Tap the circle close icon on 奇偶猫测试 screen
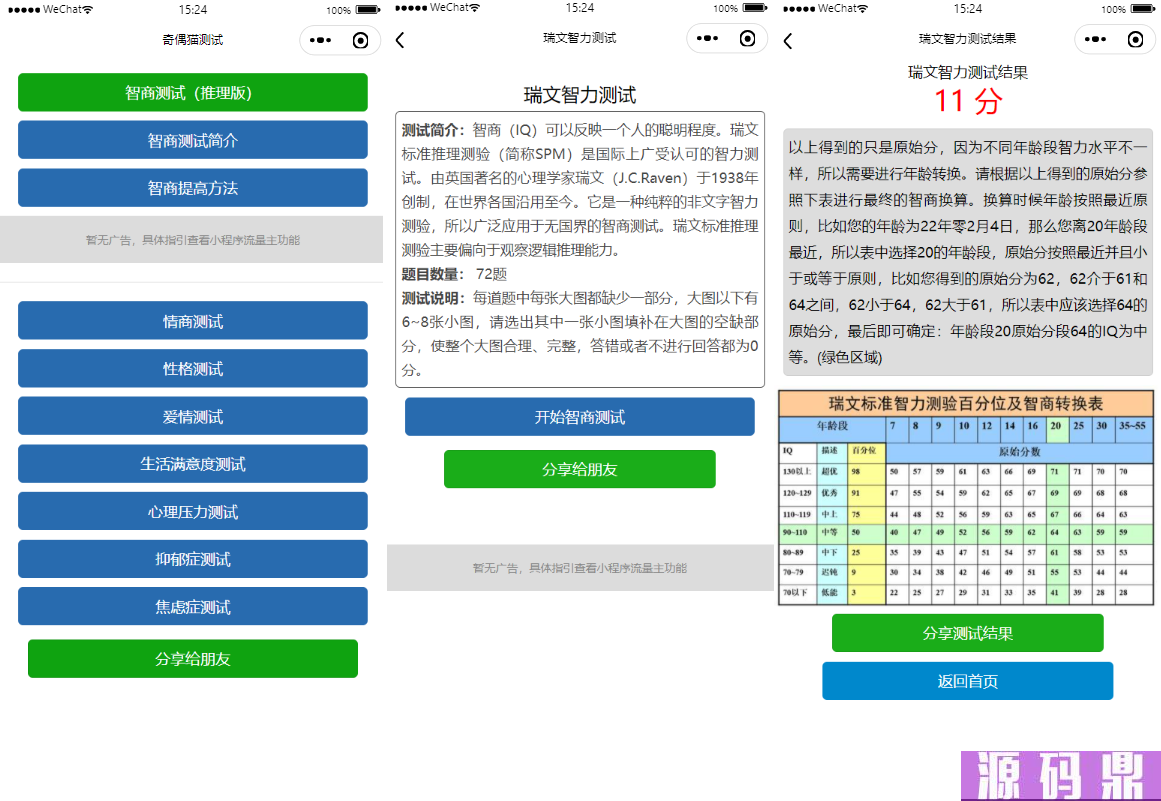 (x=361, y=40)
